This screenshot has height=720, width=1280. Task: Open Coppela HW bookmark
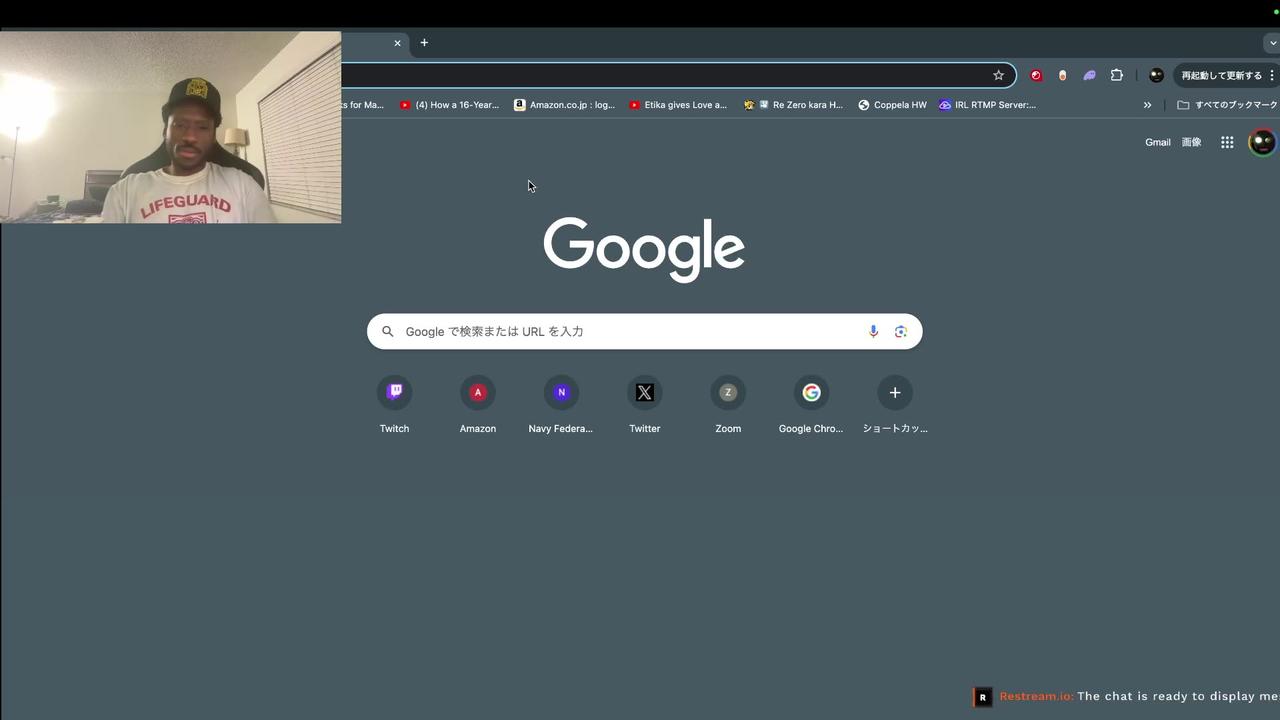892,105
